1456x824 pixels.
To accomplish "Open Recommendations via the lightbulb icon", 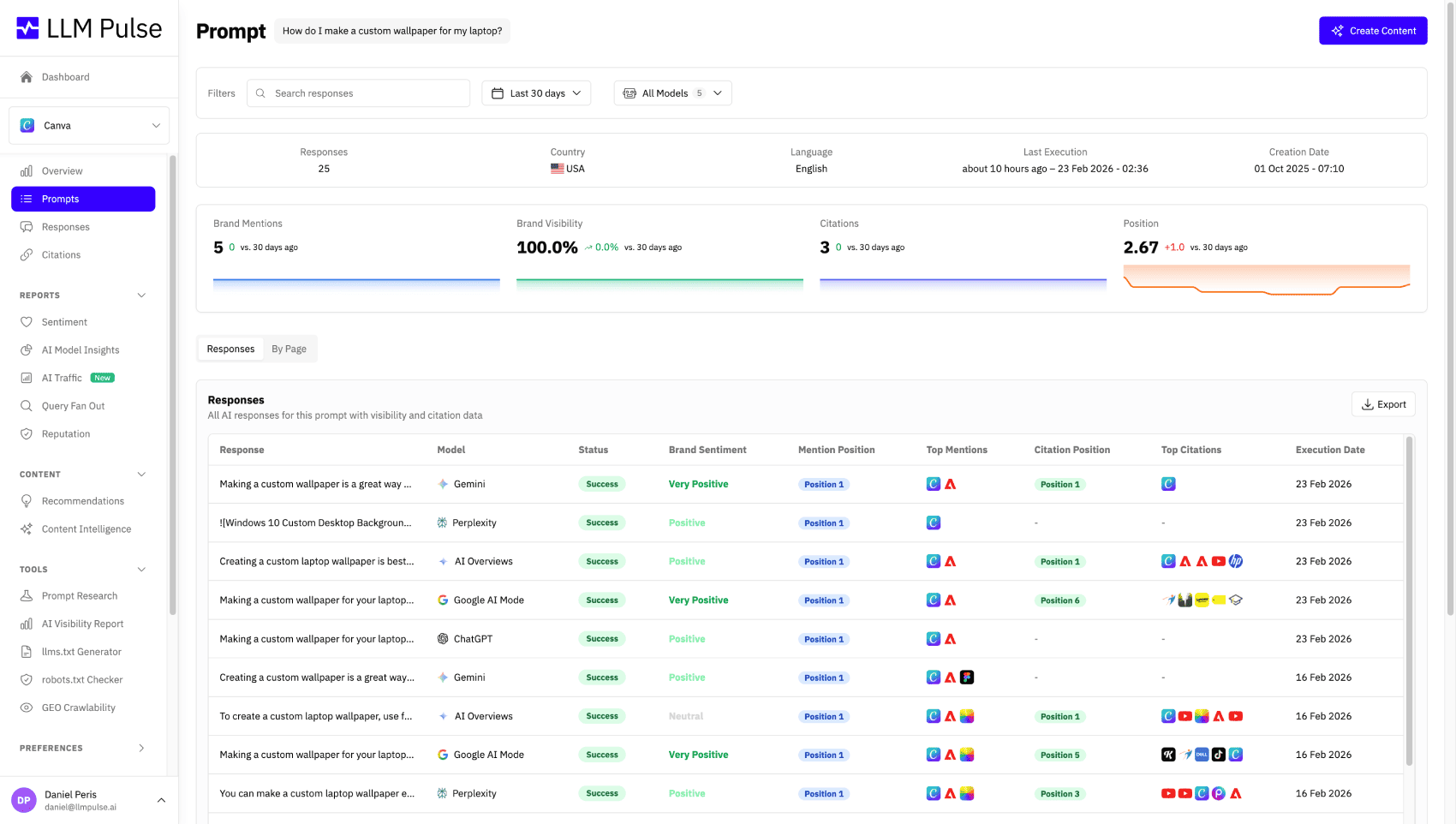I will point(27,501).
